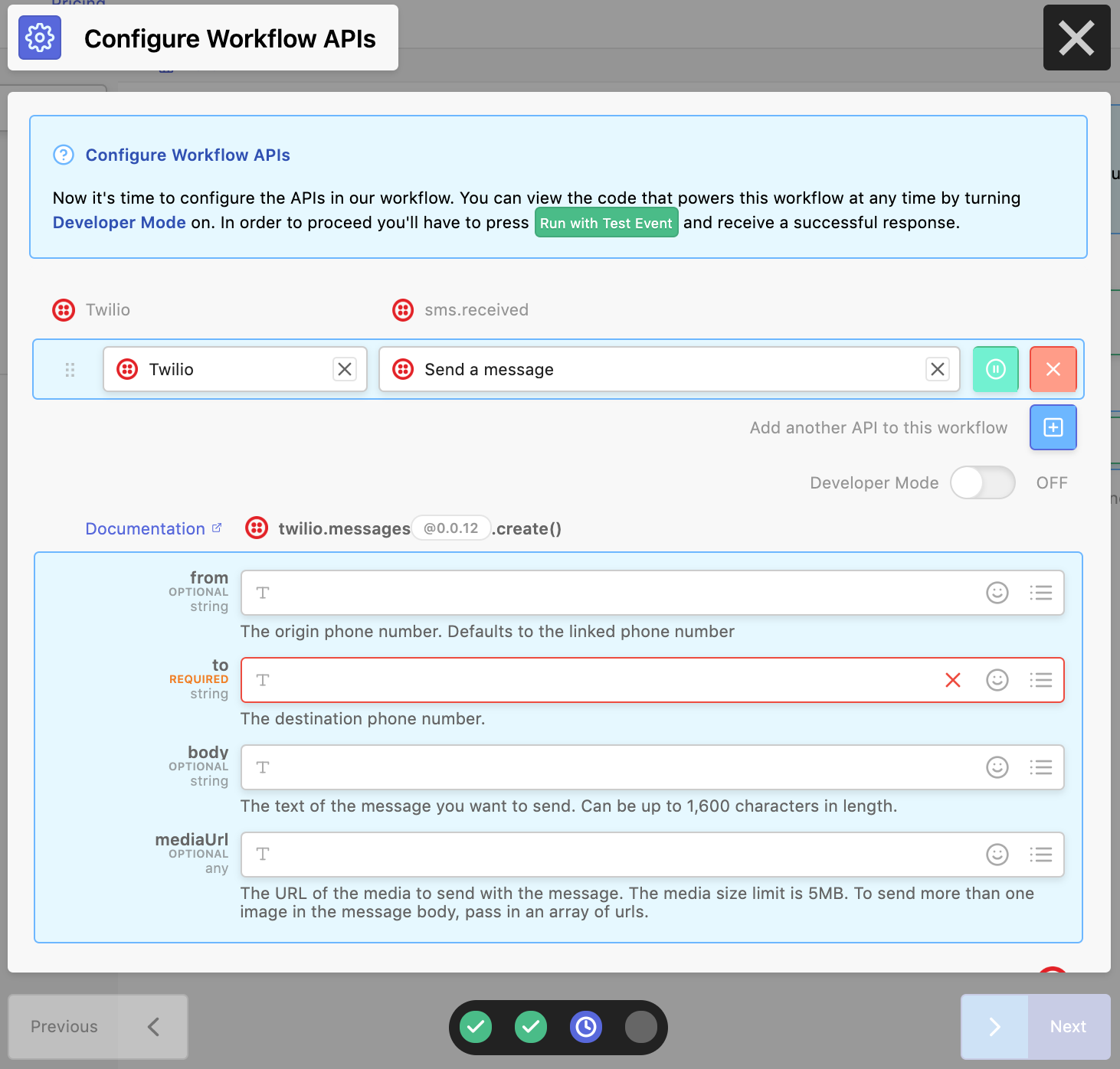Go back with the Previous button
The image size is (1120, 1069).
(97, 1027)
